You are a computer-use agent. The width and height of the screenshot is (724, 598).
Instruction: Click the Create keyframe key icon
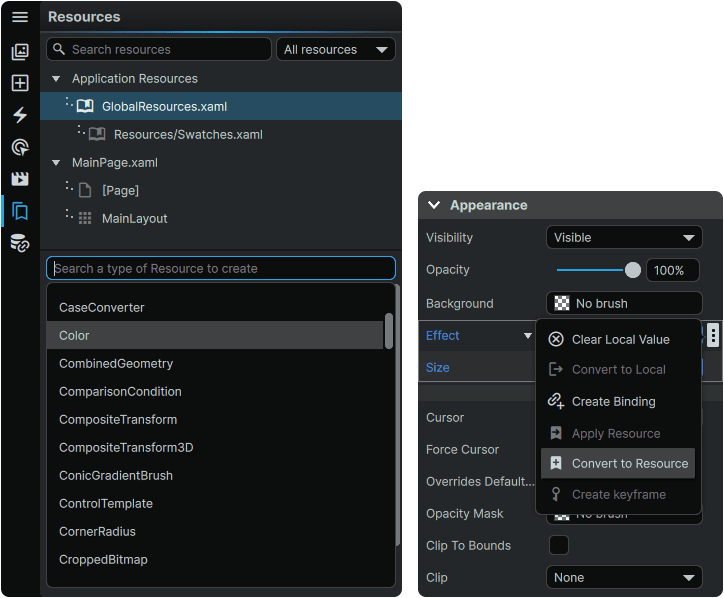556,494
